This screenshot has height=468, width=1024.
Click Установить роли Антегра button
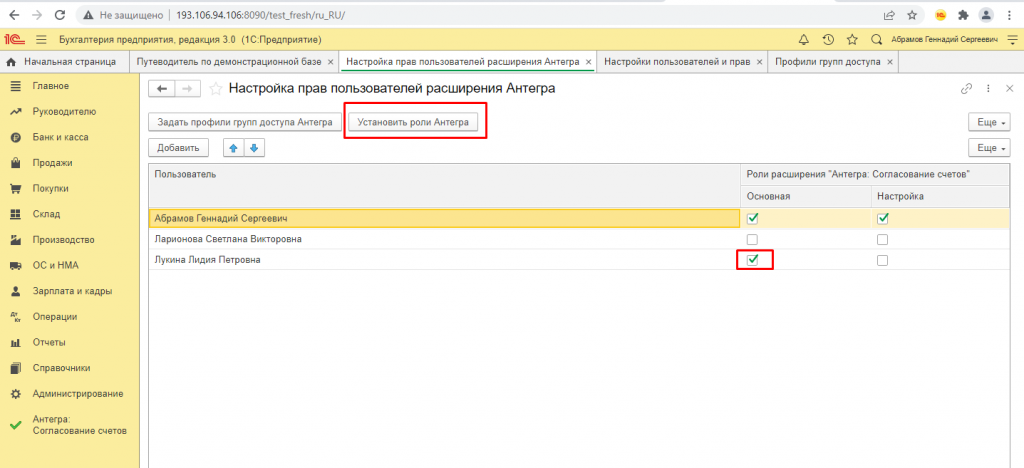[x=411, y=122]
